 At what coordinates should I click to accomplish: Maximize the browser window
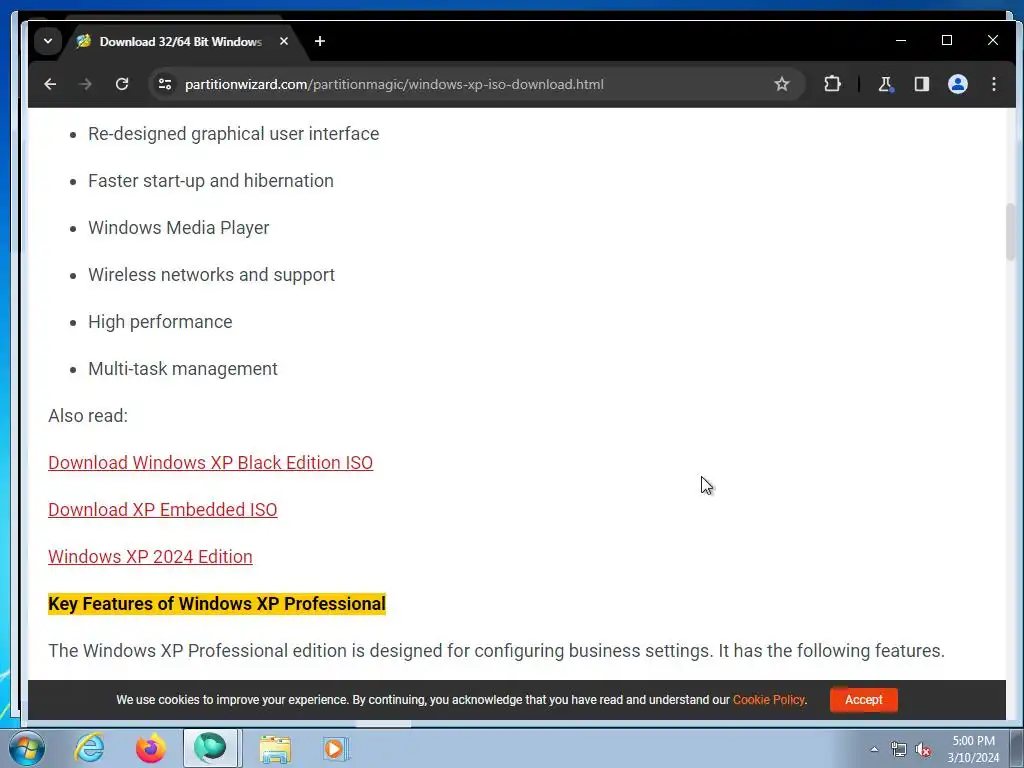click(x=947, y=40)
